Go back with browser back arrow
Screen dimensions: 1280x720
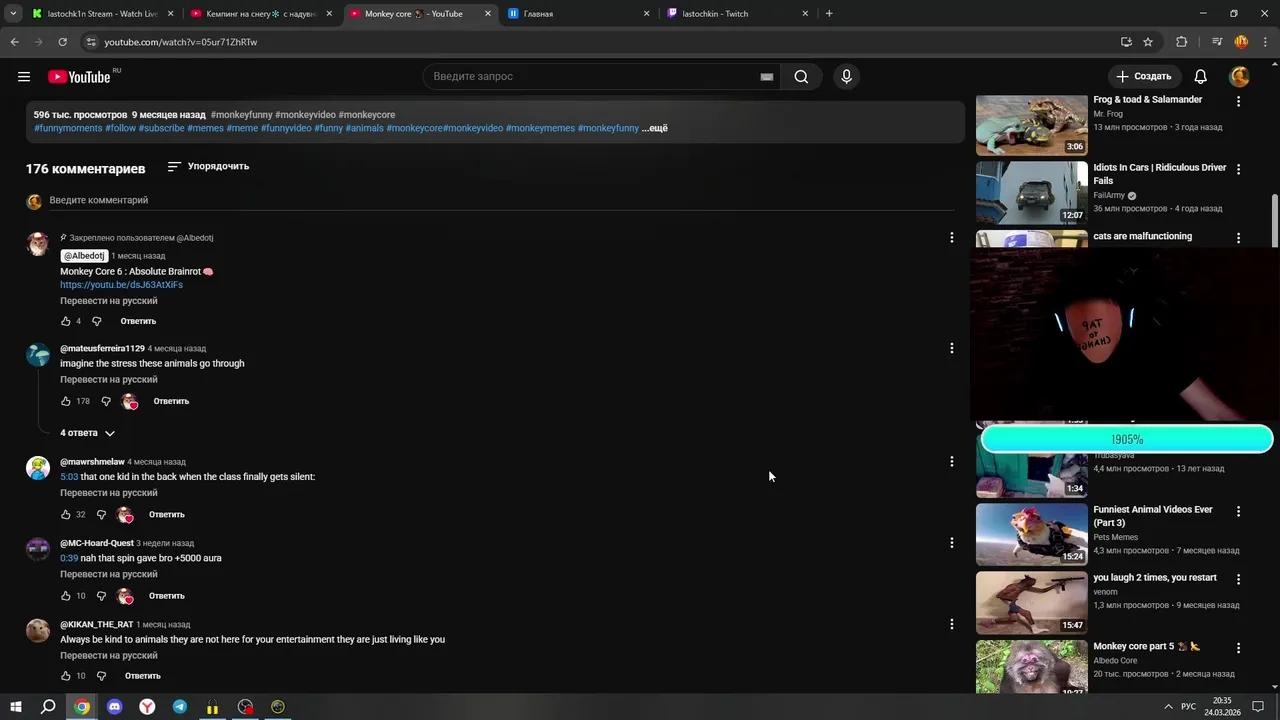pos(14,42)
